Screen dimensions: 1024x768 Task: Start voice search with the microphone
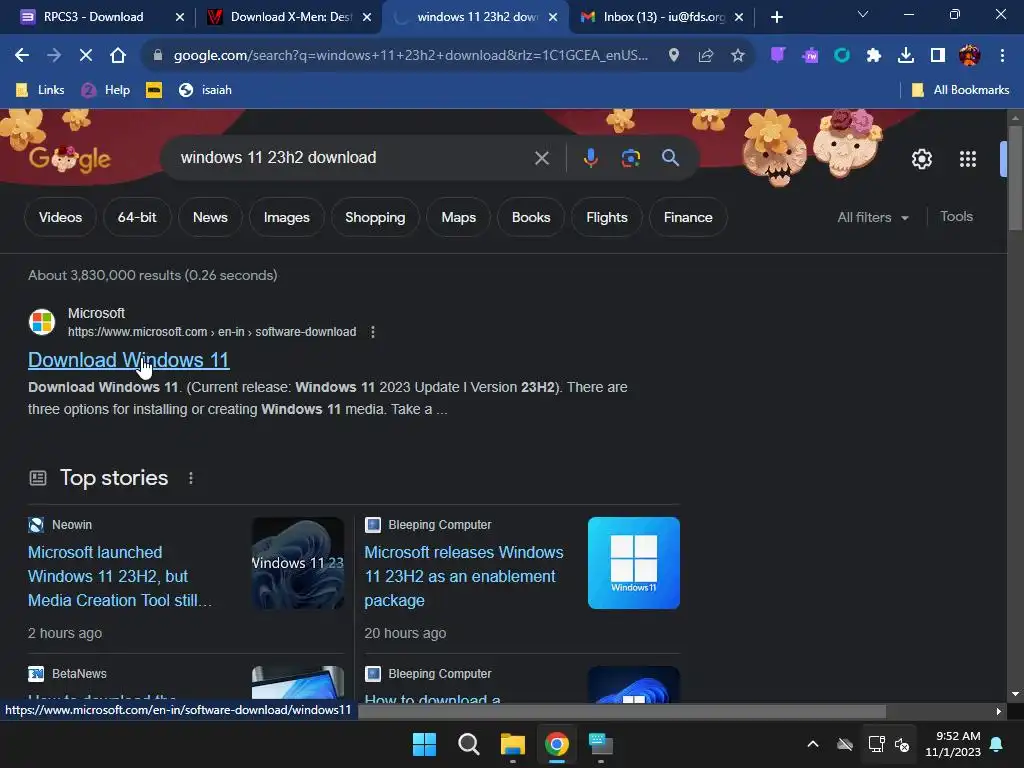point(590,158)
